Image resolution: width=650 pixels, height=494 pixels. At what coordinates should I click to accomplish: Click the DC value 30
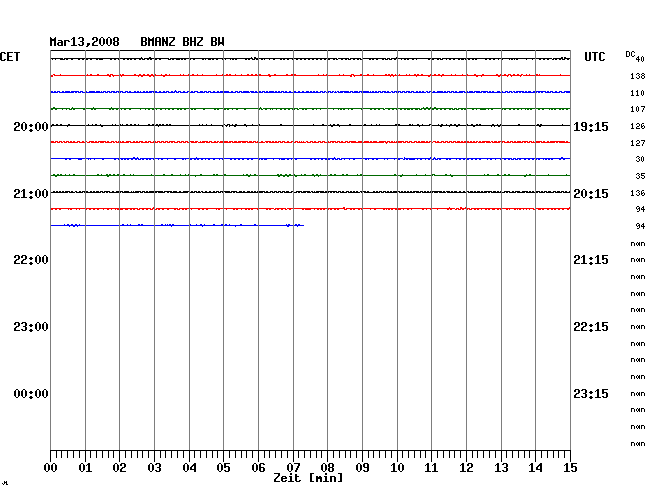coord(640,159)
